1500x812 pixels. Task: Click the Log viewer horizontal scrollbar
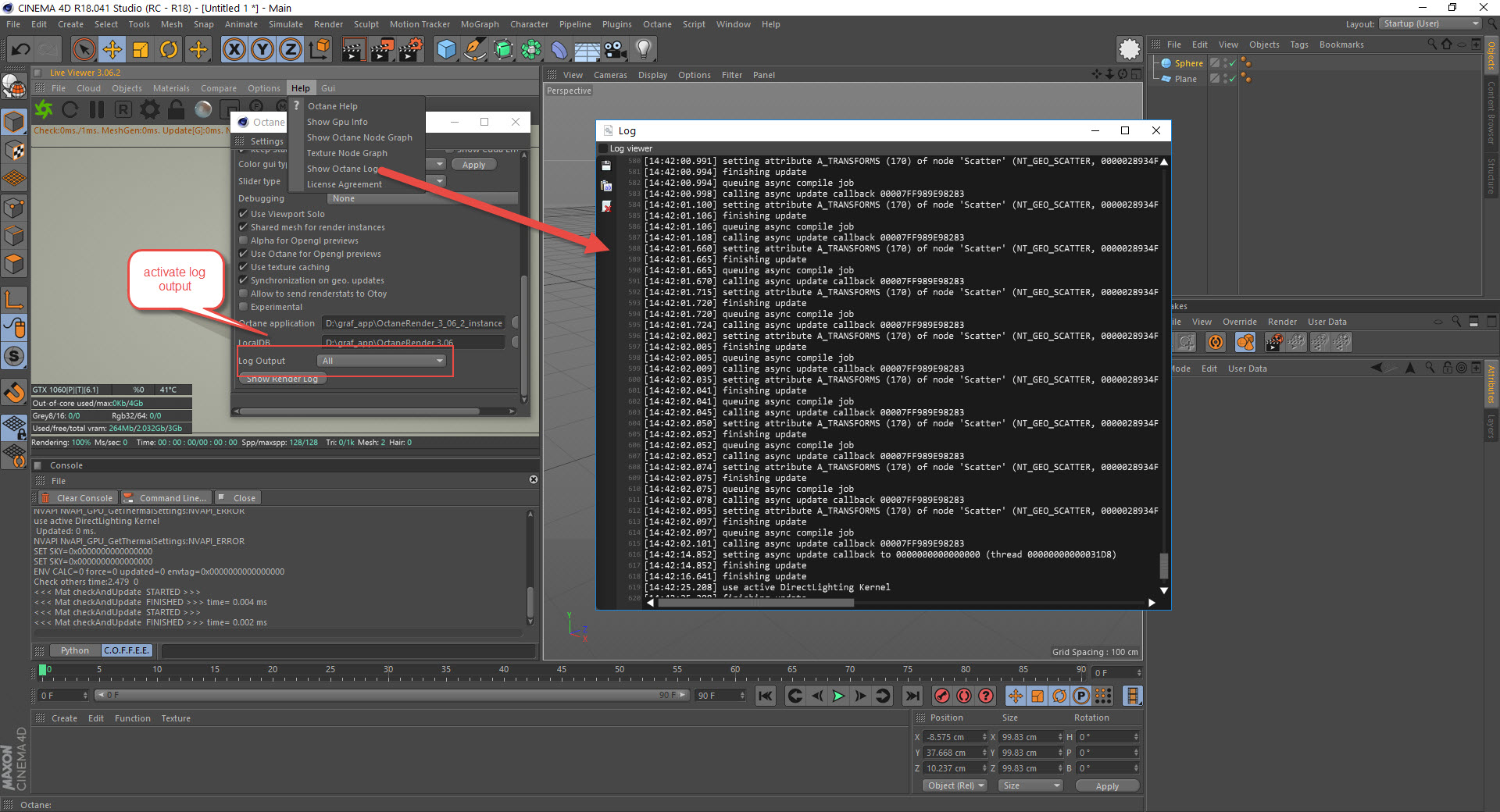click(755, 603)
